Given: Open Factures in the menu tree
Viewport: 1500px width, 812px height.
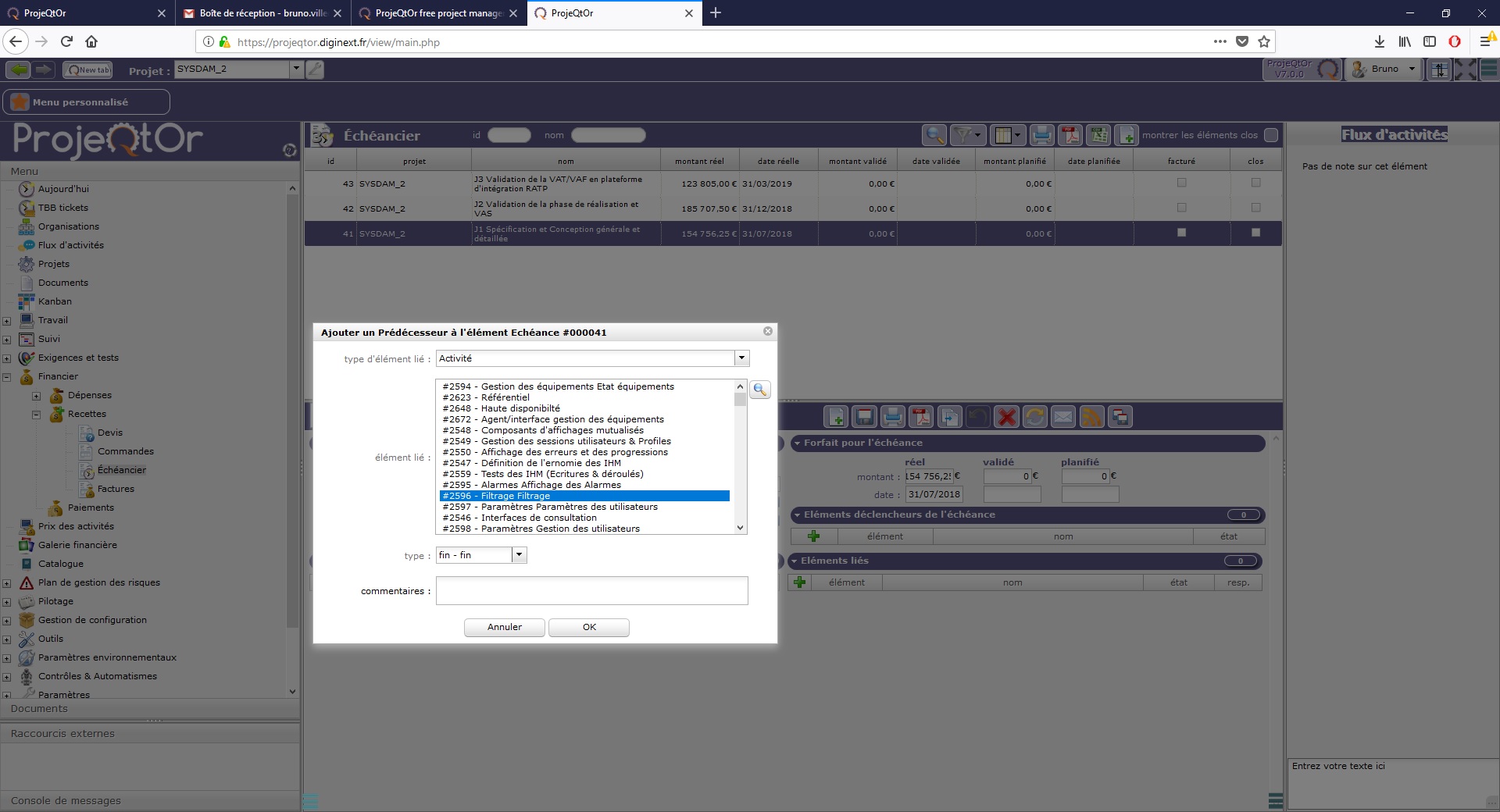Looking at the screenshot, I should (116, 489).
